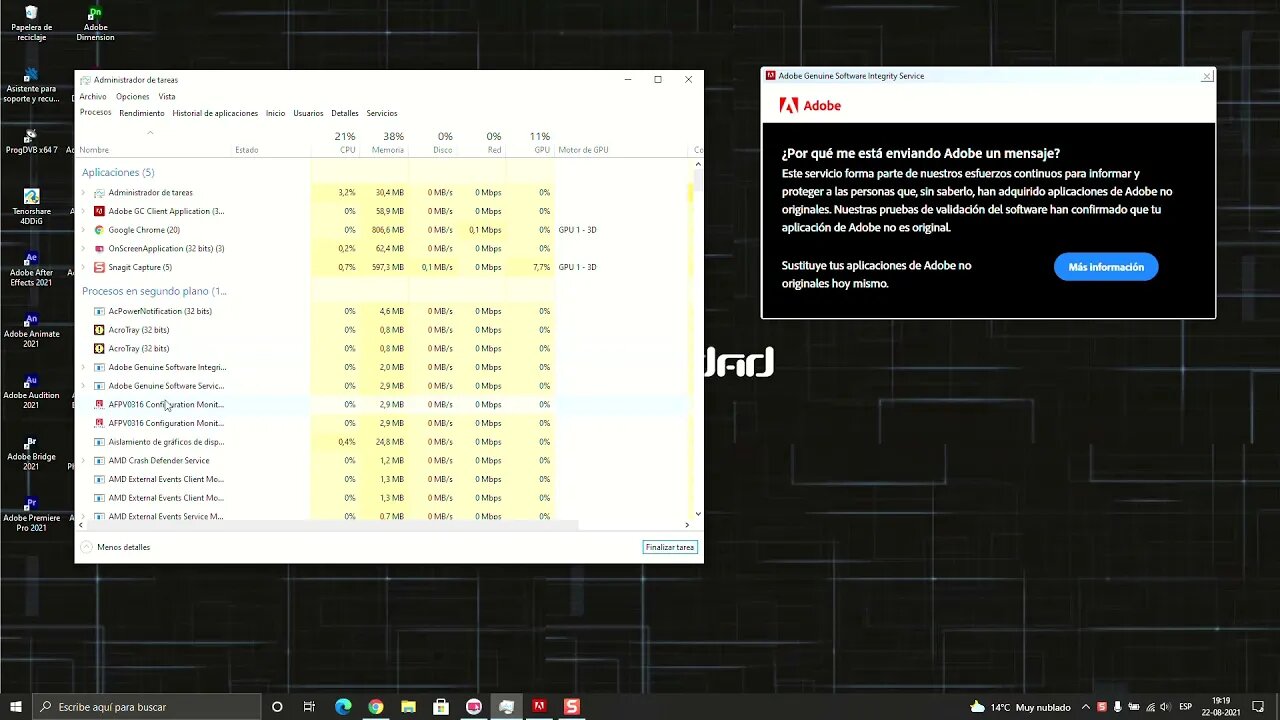The width and height of the screenshot is (1280, 720).
Task: Click the Google Chrome process icon in the list
Action: point(99,230)
